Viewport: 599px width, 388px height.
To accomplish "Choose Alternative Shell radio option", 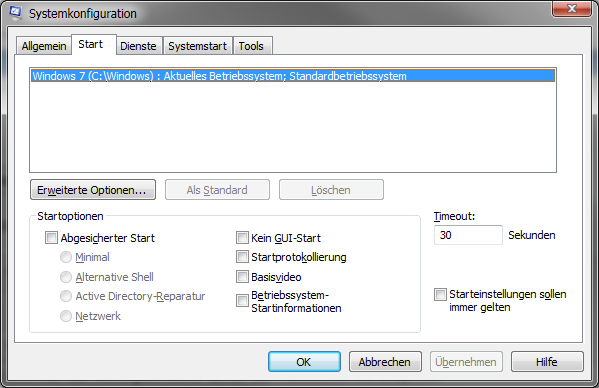I will pos(66,277).
